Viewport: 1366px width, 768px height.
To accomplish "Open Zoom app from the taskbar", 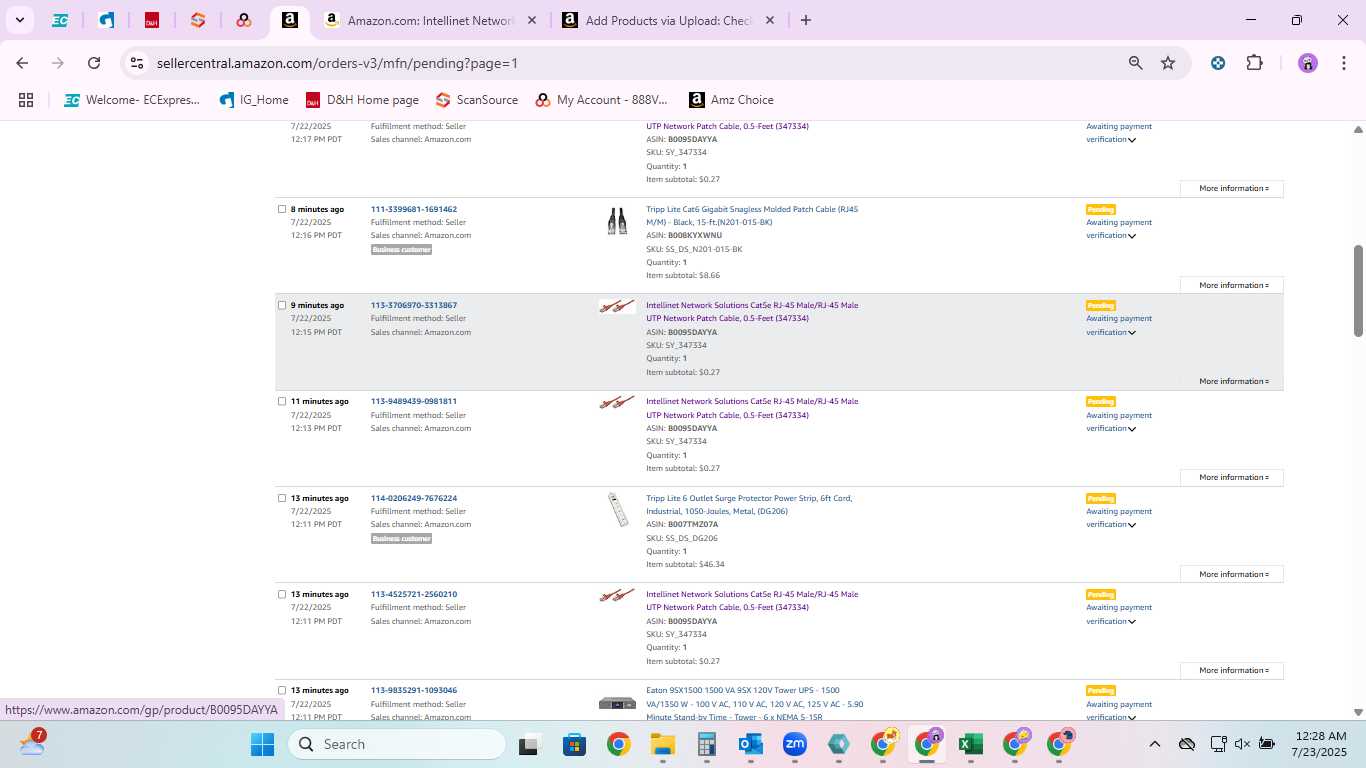I will tap(795, 744).
